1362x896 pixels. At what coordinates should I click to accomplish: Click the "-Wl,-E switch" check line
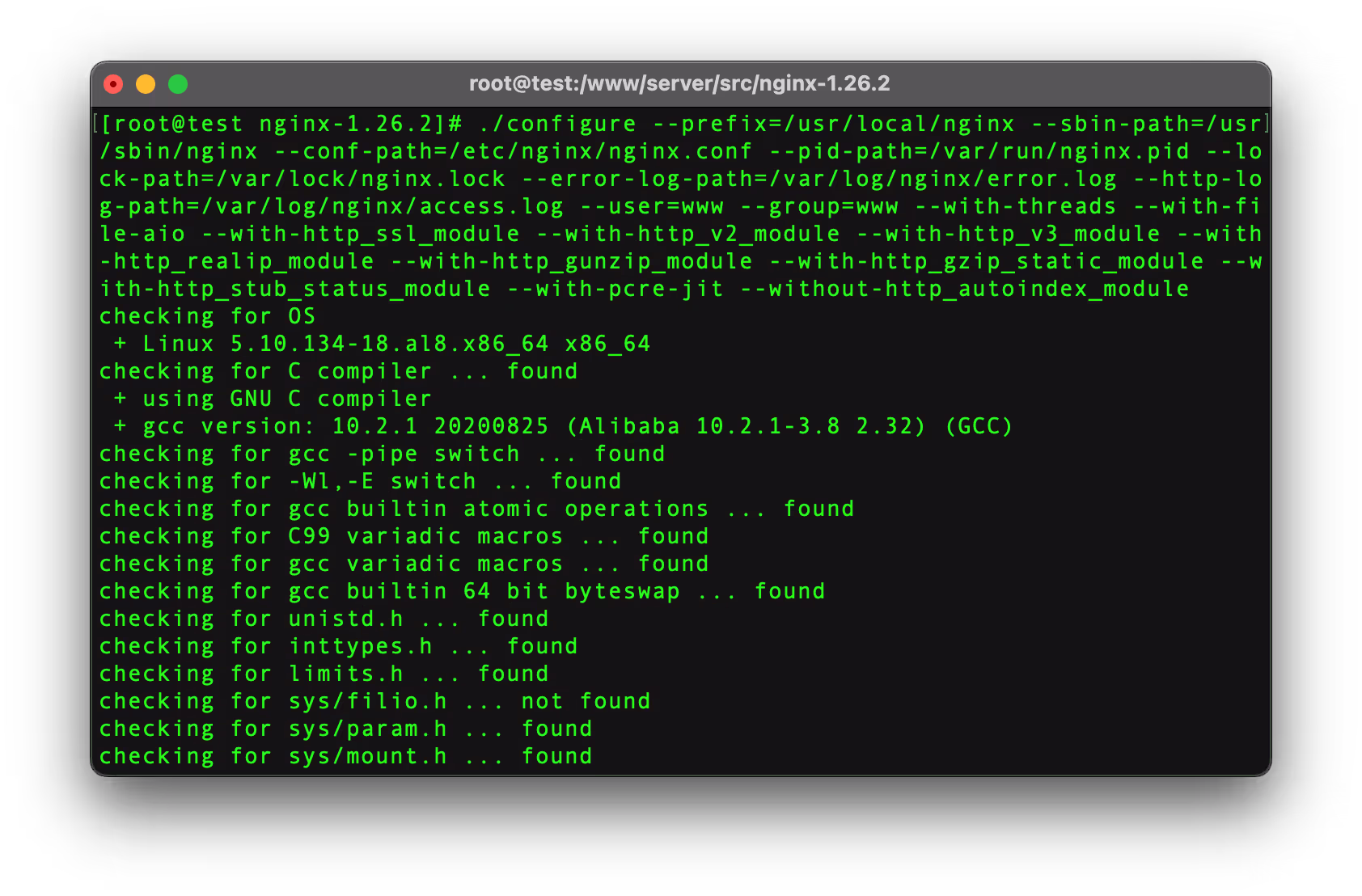[360, 481]
